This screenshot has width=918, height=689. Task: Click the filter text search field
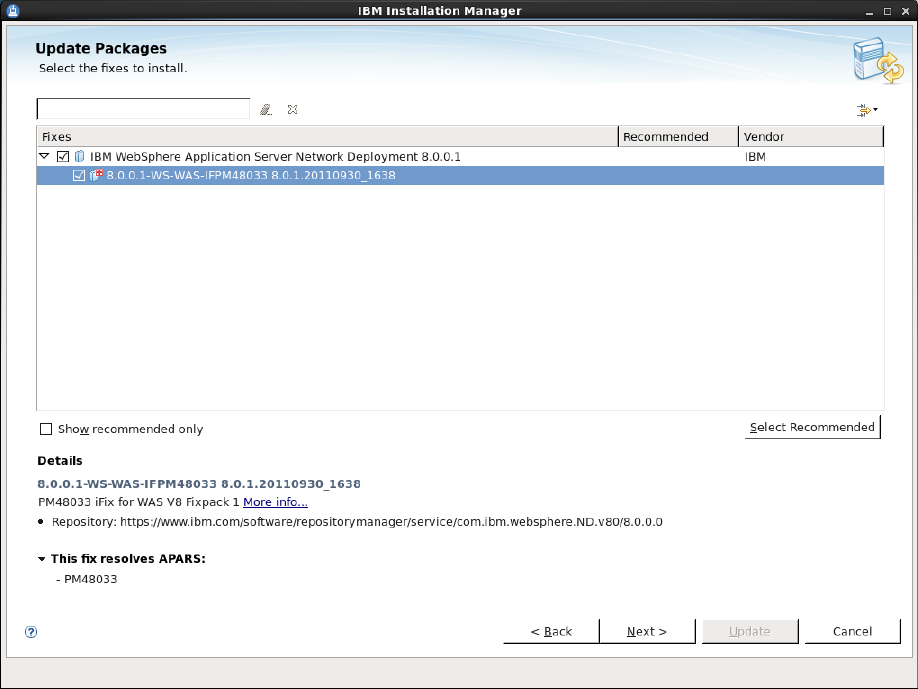pos(143,109)
